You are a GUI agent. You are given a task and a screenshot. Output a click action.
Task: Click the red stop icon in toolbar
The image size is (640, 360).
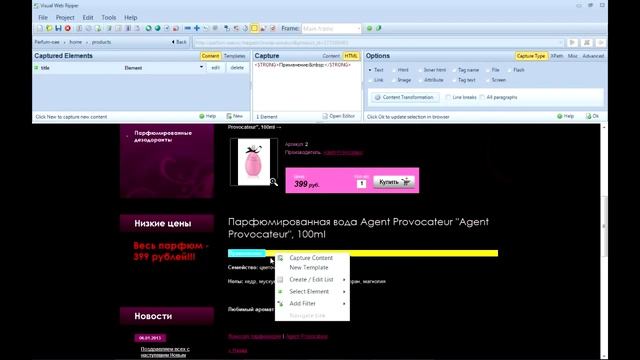coord(68,28)
